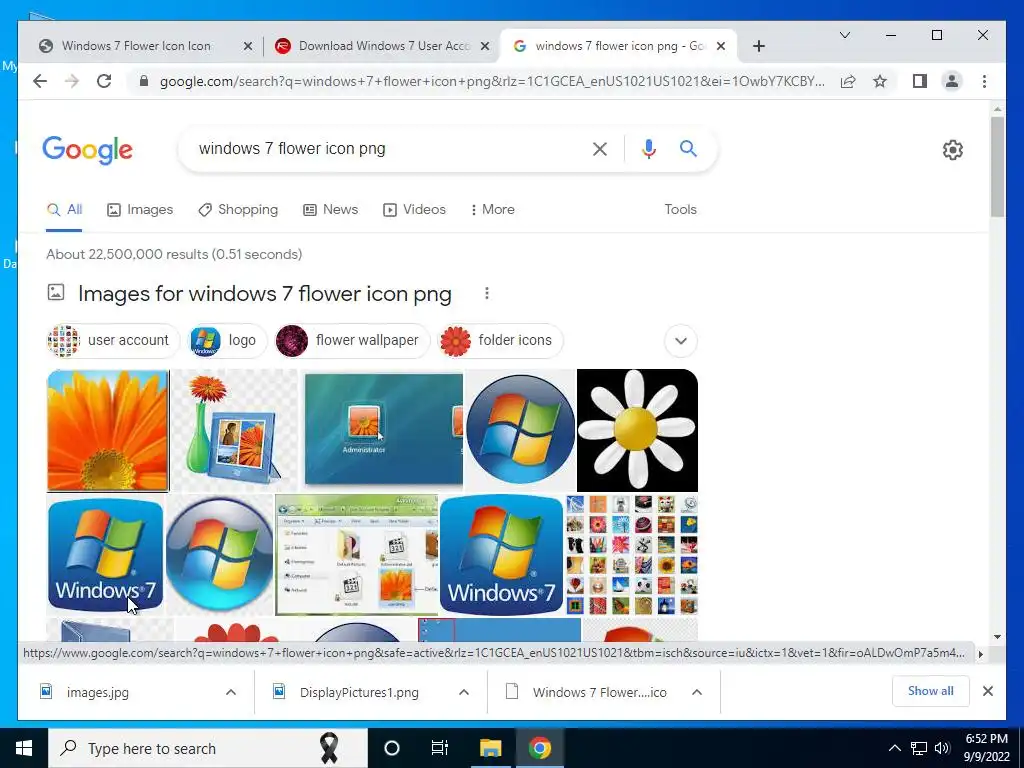This screenshot has height=768, width=1024.
Task: Open file explorer screenshot thumbnail
Action: click(x=357, y=555)
